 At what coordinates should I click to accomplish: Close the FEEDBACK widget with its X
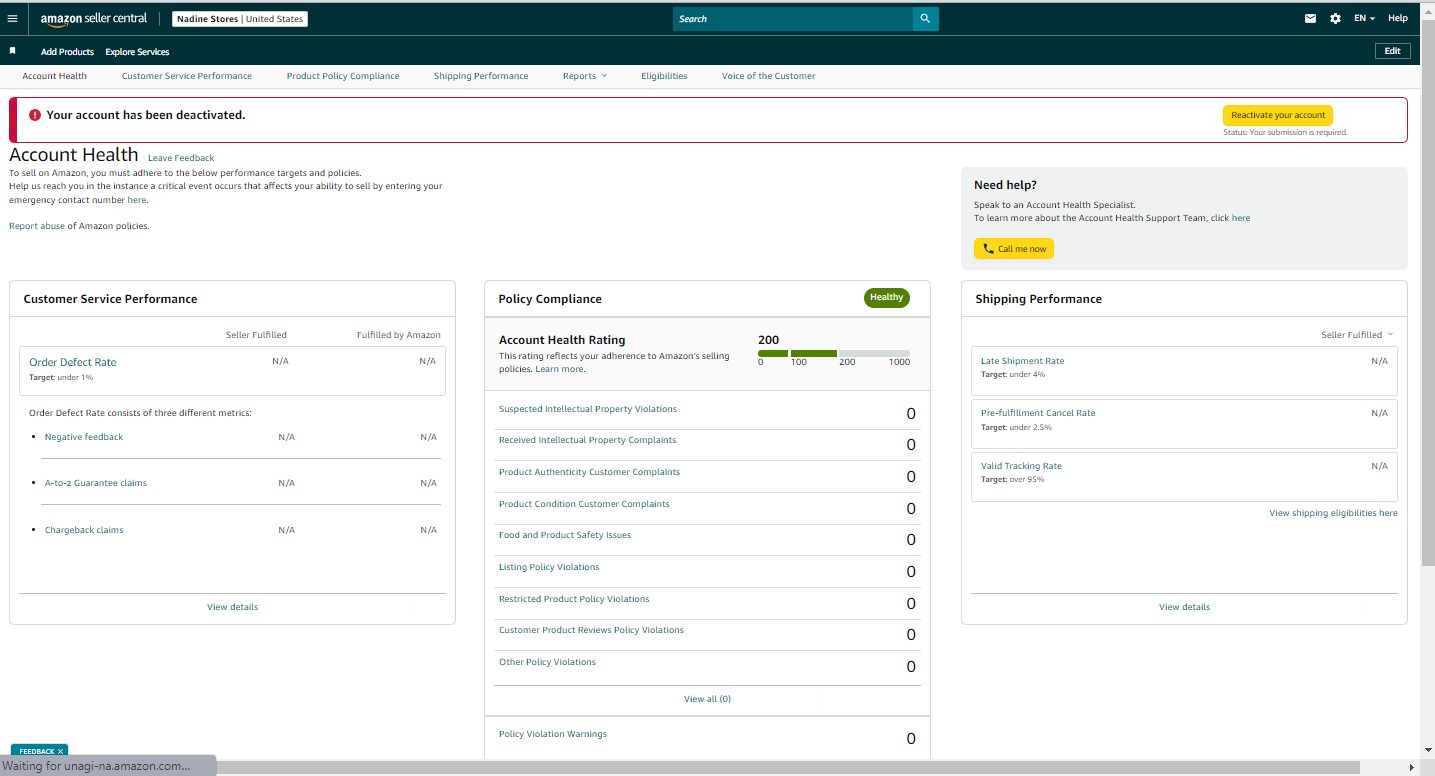(60, 751)
